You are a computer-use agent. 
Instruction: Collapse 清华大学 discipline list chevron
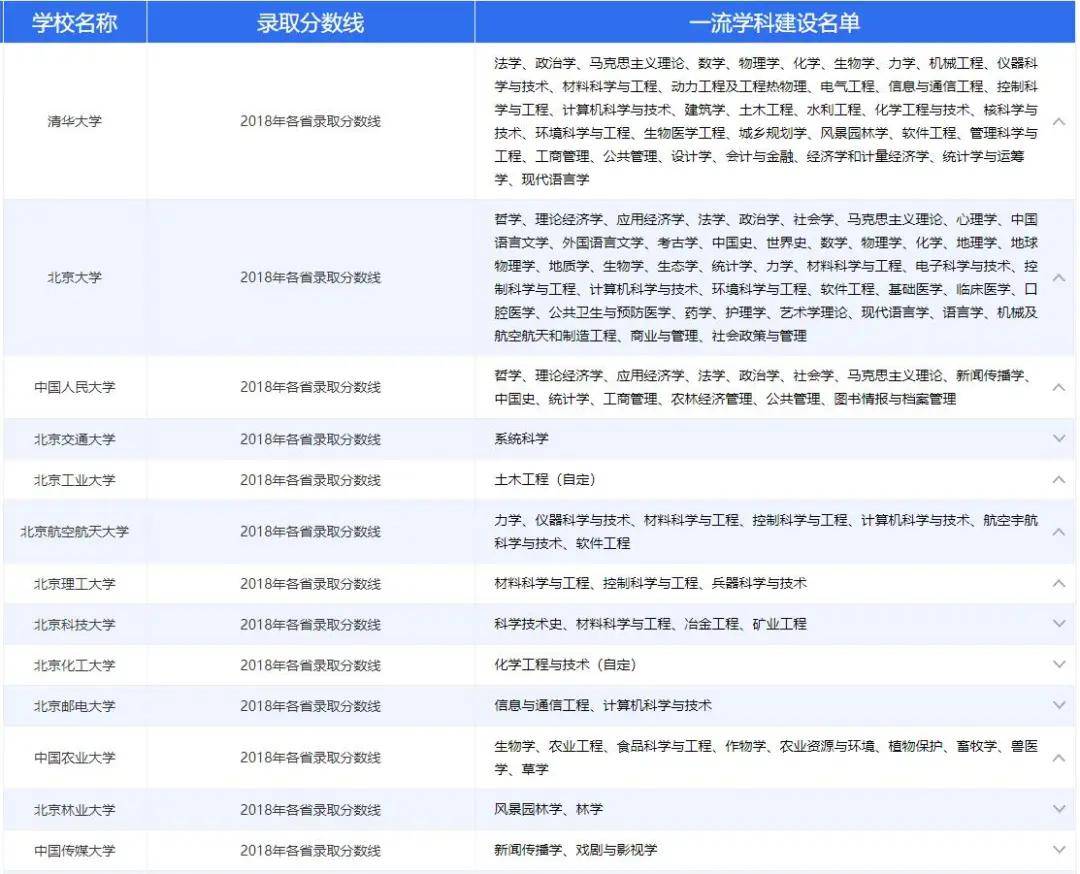pyautogui.click(x=1059, y=121)
